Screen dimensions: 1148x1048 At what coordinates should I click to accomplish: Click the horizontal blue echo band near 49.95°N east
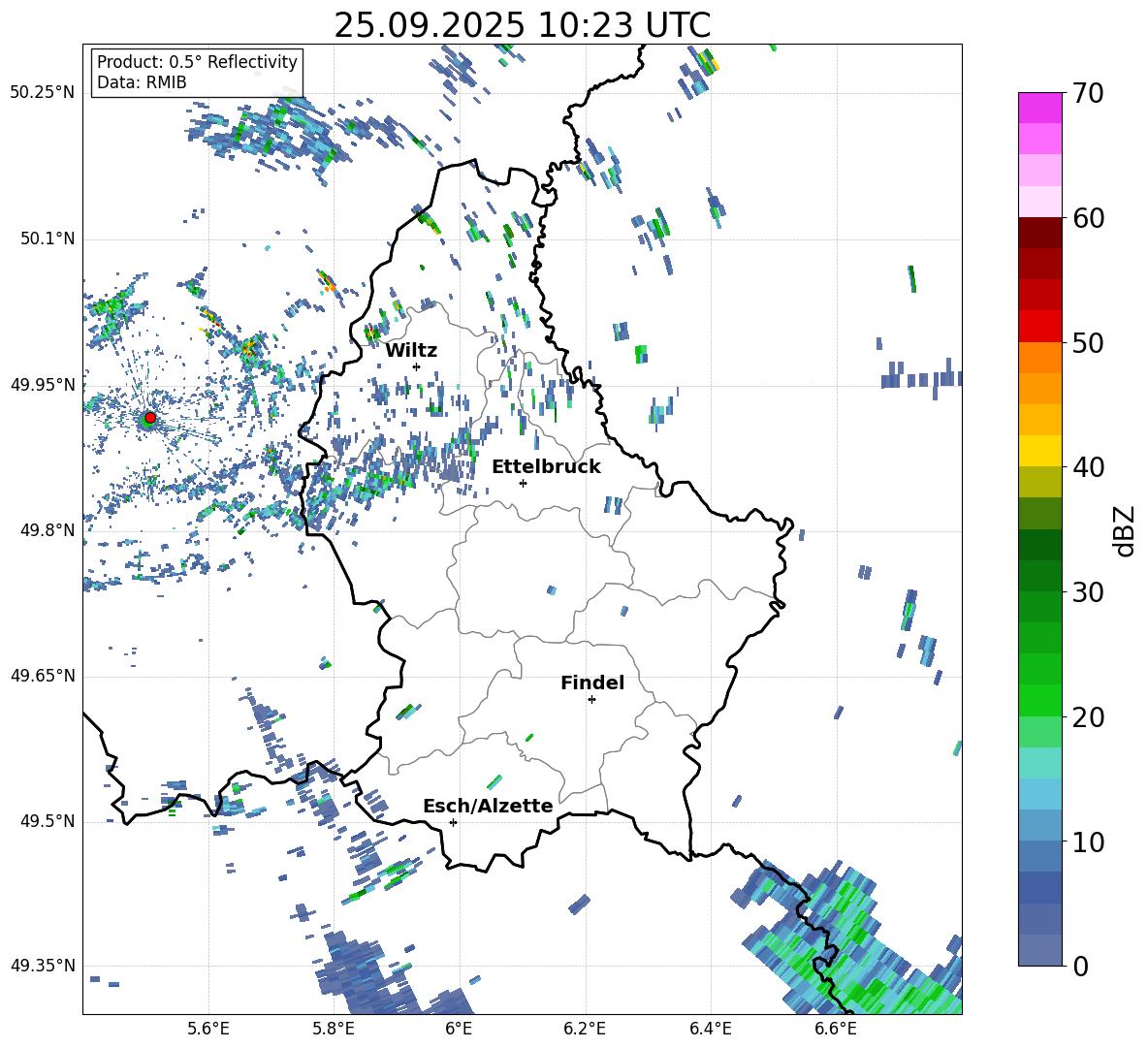921,378
